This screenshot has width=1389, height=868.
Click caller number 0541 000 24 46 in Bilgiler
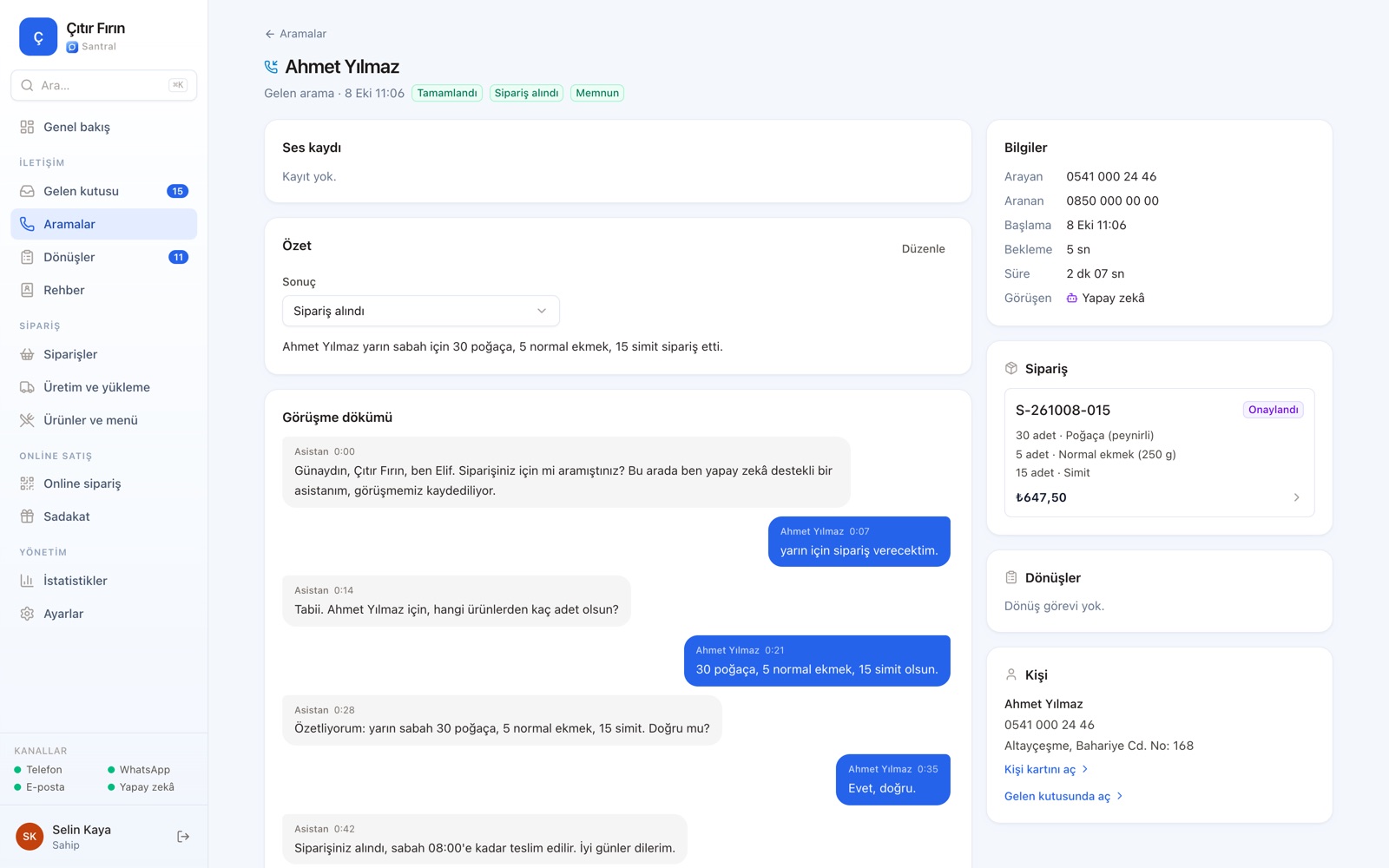pyautogui.click(x=1111, y=176)
